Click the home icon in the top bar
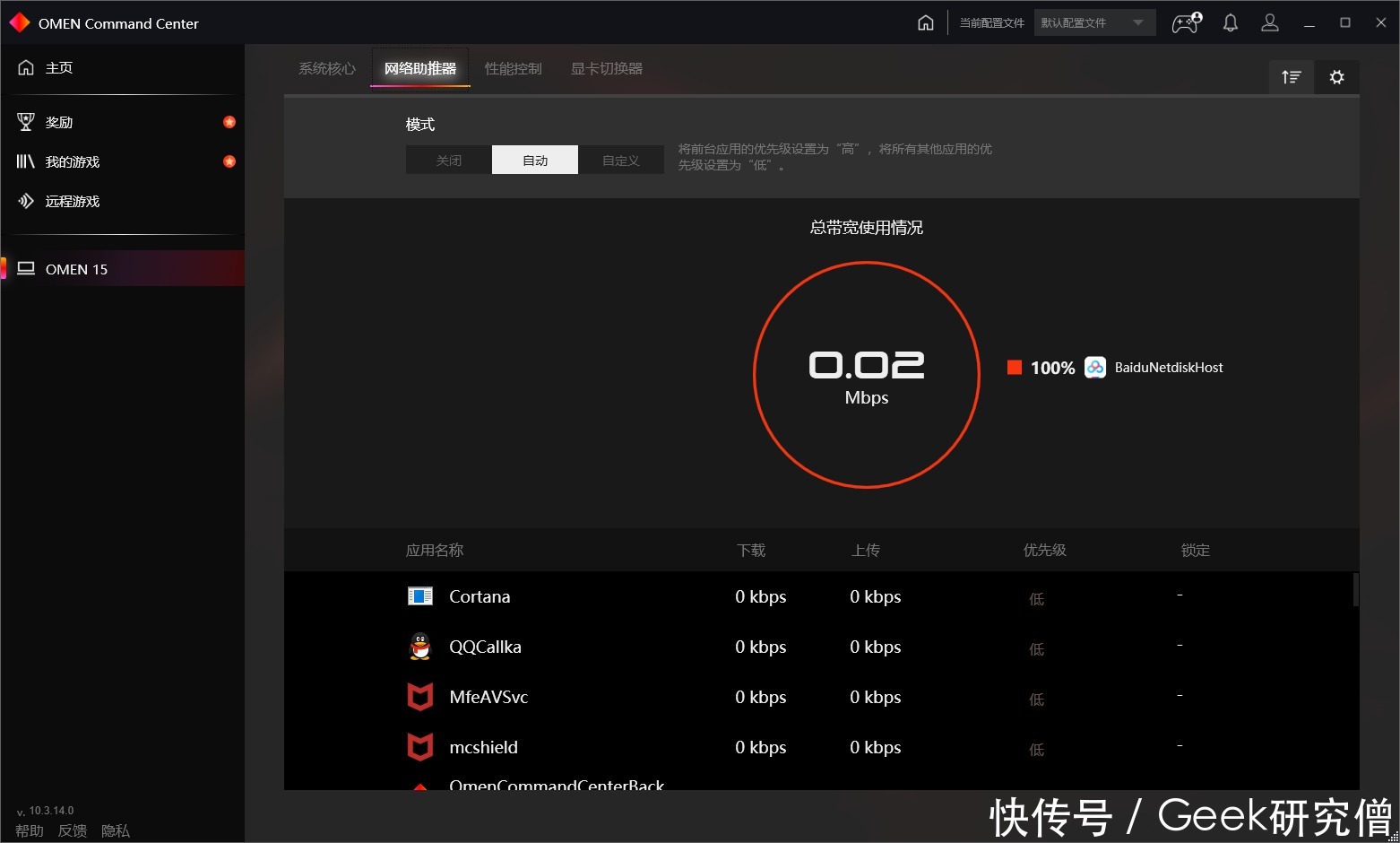Image resolution: width=1400 pixels, height=843 pixels. 926,22
